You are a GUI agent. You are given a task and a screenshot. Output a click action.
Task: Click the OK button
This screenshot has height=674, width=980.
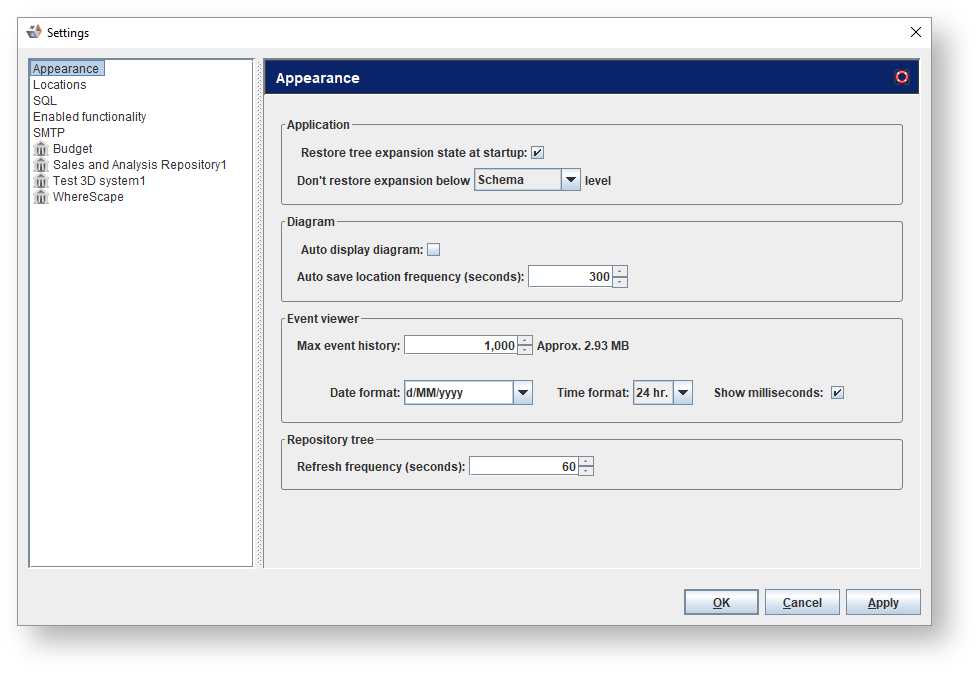(x=721, y=603)
